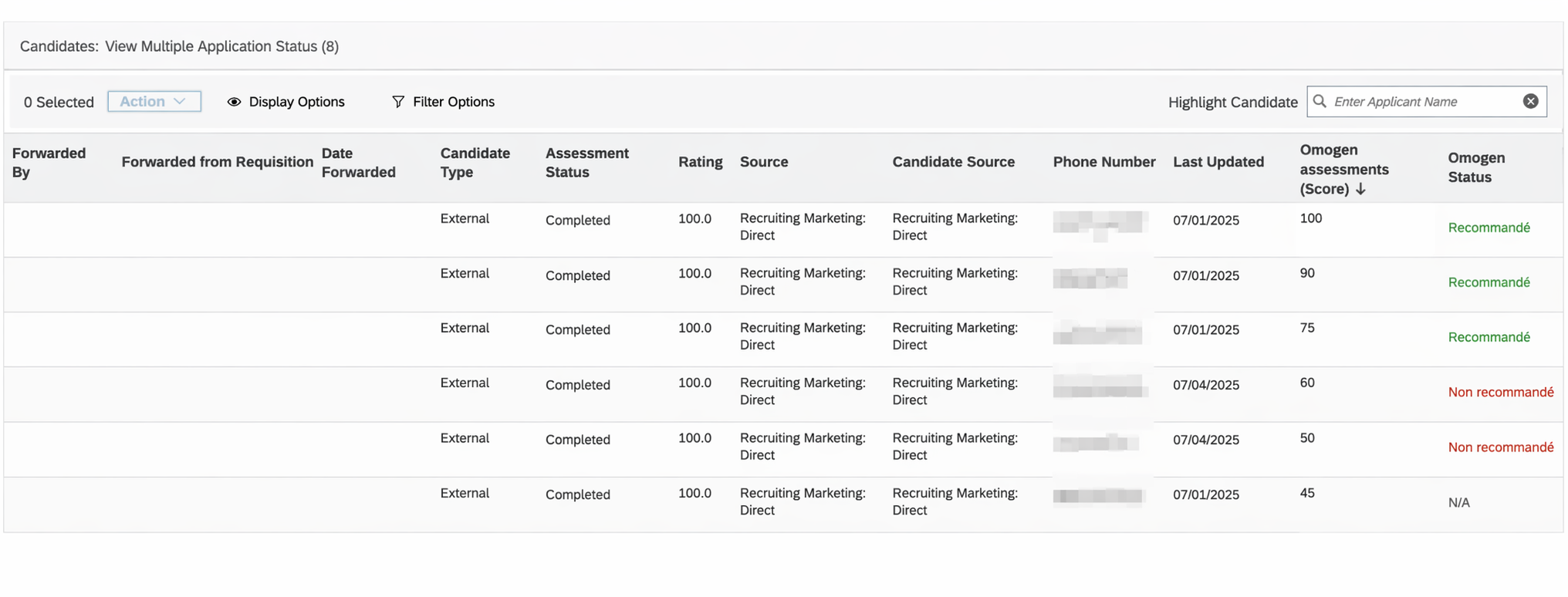
Task: Click the Candidate Source column header
Action: pyautogui.click(x=953, y=161)
